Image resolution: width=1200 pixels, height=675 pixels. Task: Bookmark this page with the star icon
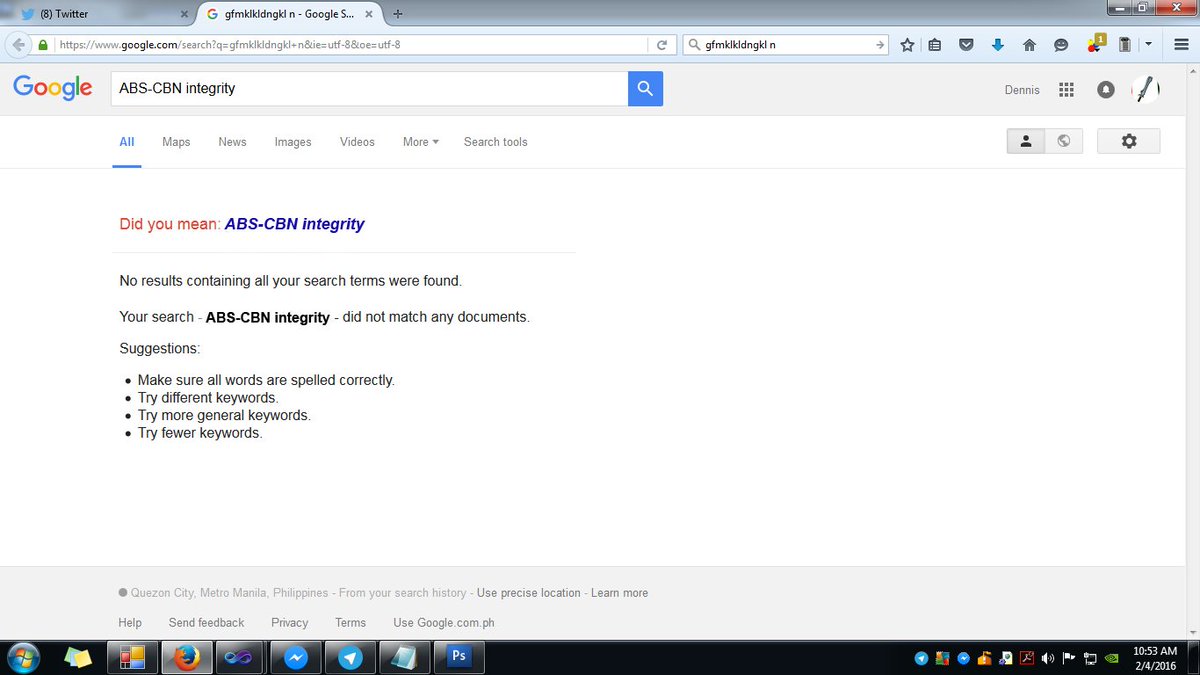907,45
